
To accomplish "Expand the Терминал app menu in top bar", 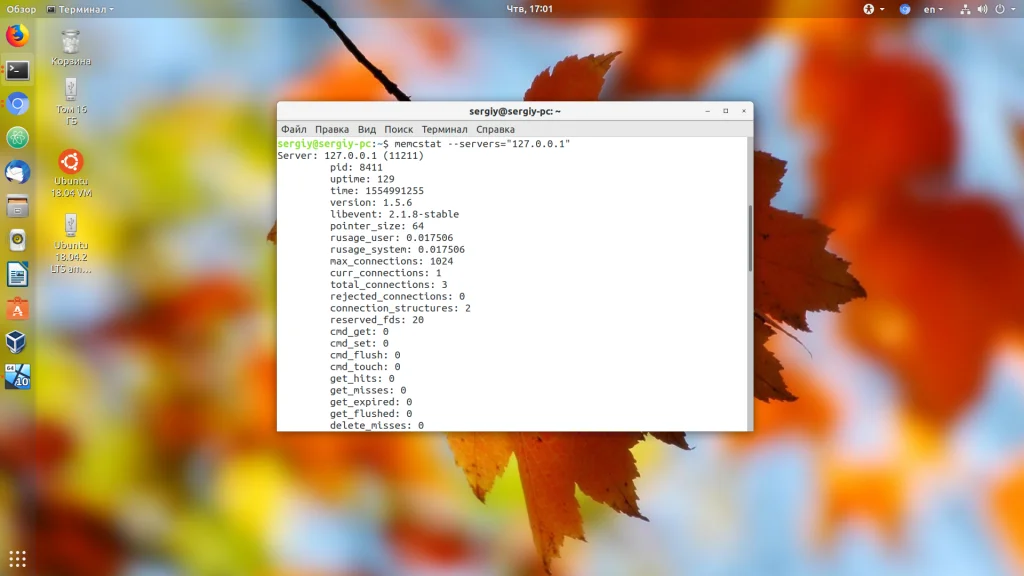I will pyautogui.click(x=80, y=9).
